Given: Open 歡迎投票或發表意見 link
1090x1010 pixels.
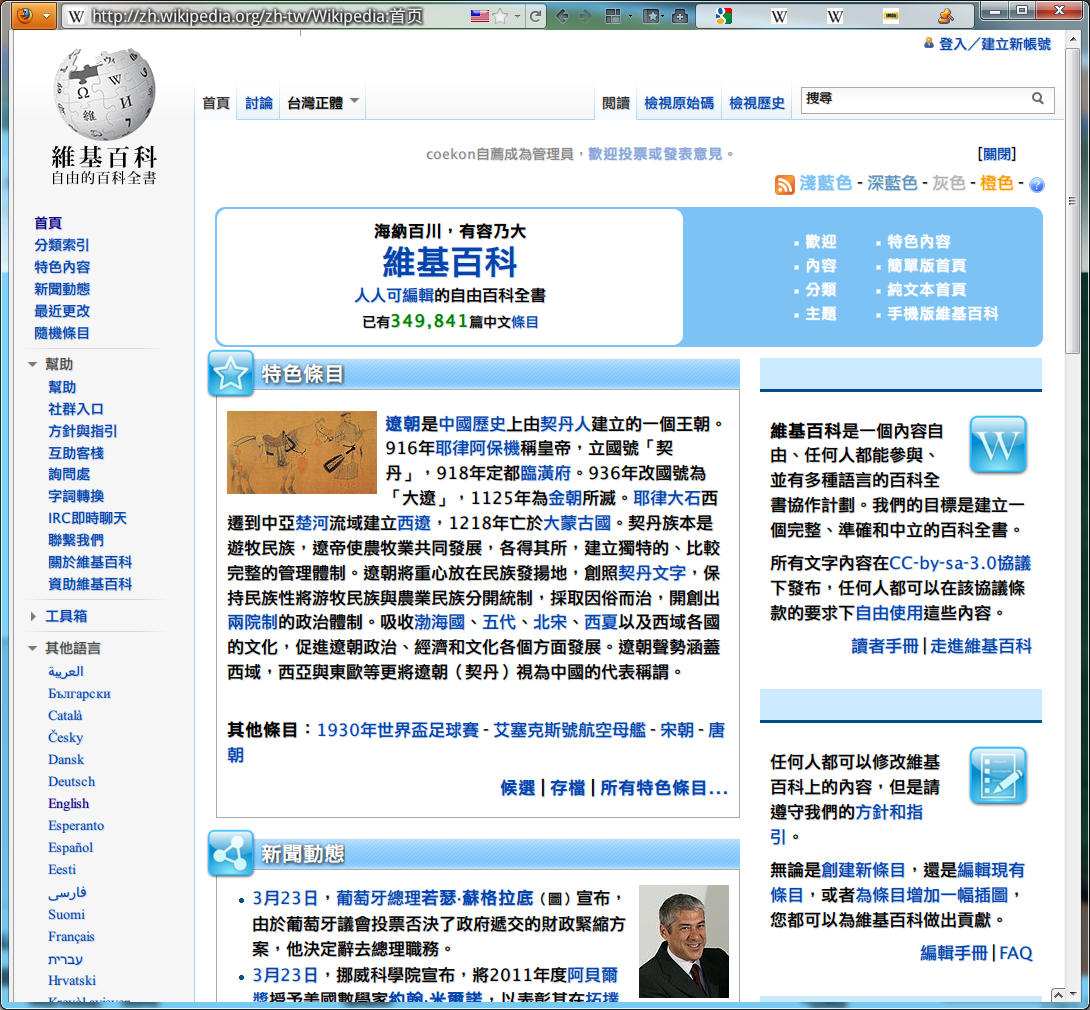Looking at the screenshot, I should [656, 154].
